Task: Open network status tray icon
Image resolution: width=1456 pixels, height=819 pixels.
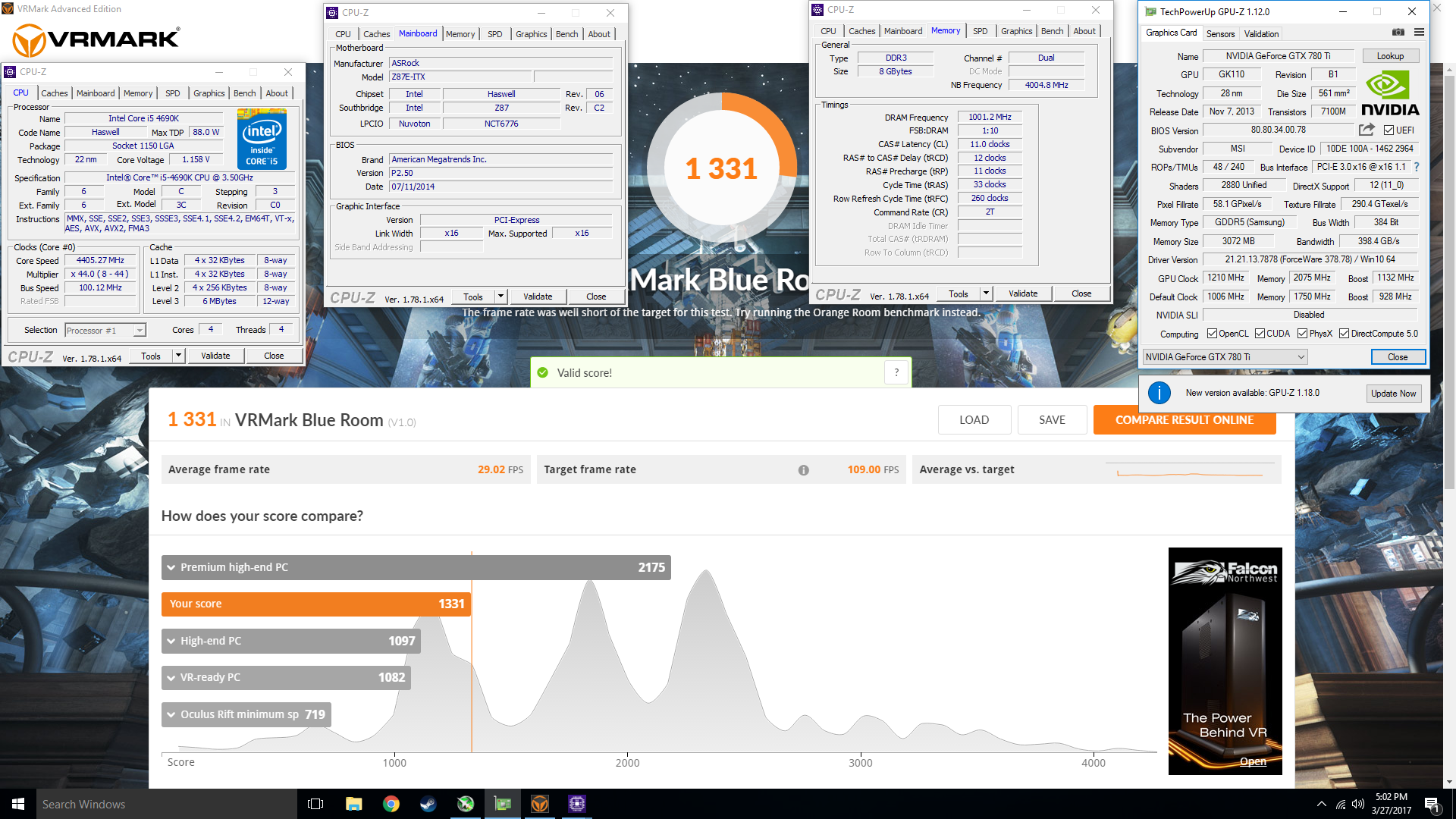Action: pyautogui.click(x=1341, y=804)
